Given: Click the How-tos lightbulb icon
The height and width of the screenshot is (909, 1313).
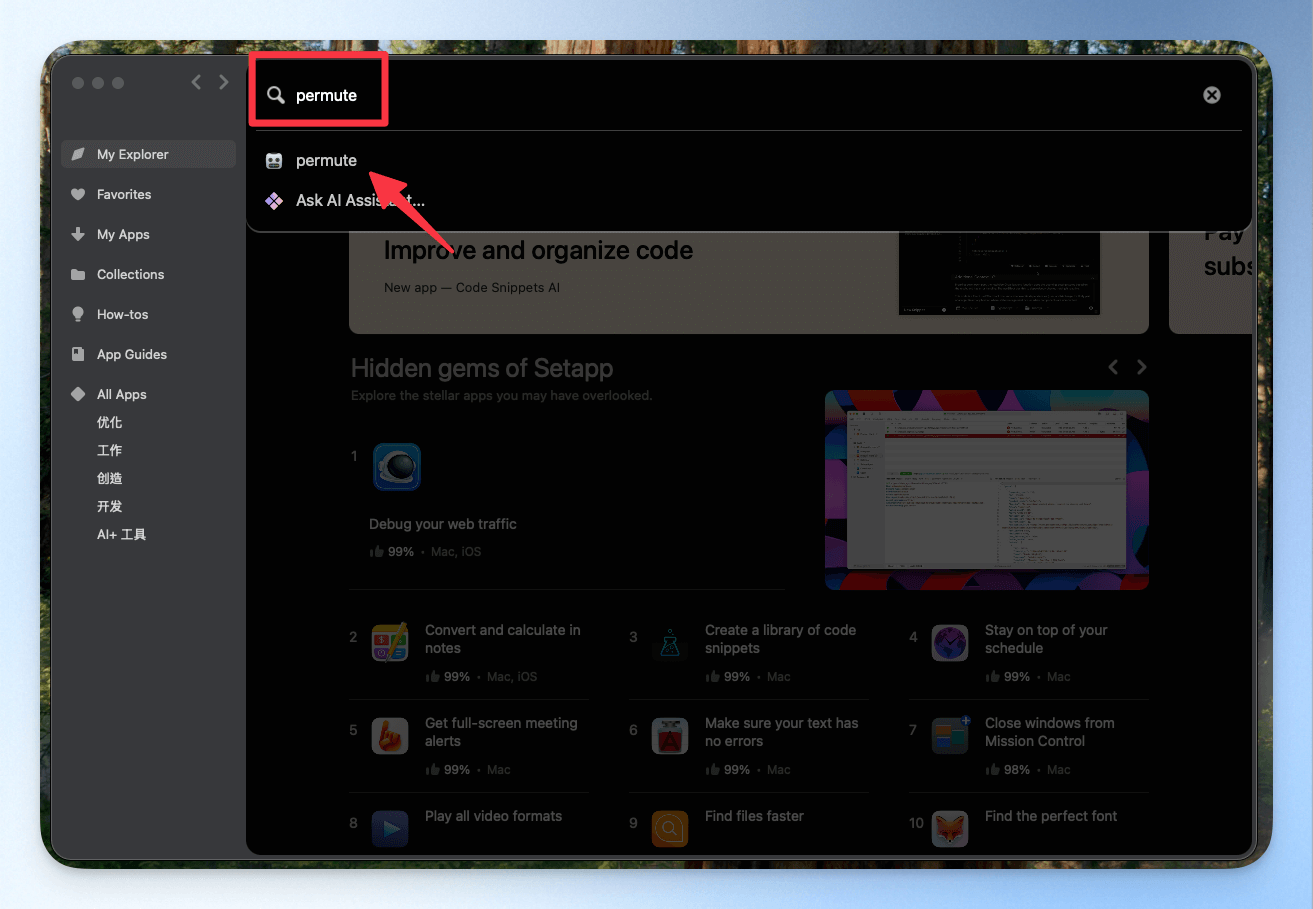Looking at the screenshot, I should [x=78, y=314].
